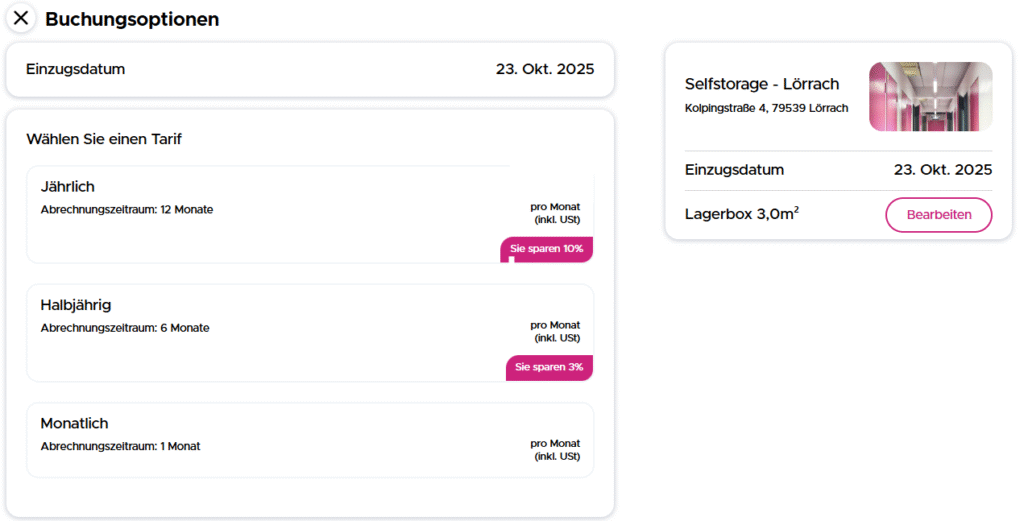Click the left card's date 23. Okt. 2025
The height and width of the screenshot is (521, 1024).
pyautogui.click(x=544, y=69)
